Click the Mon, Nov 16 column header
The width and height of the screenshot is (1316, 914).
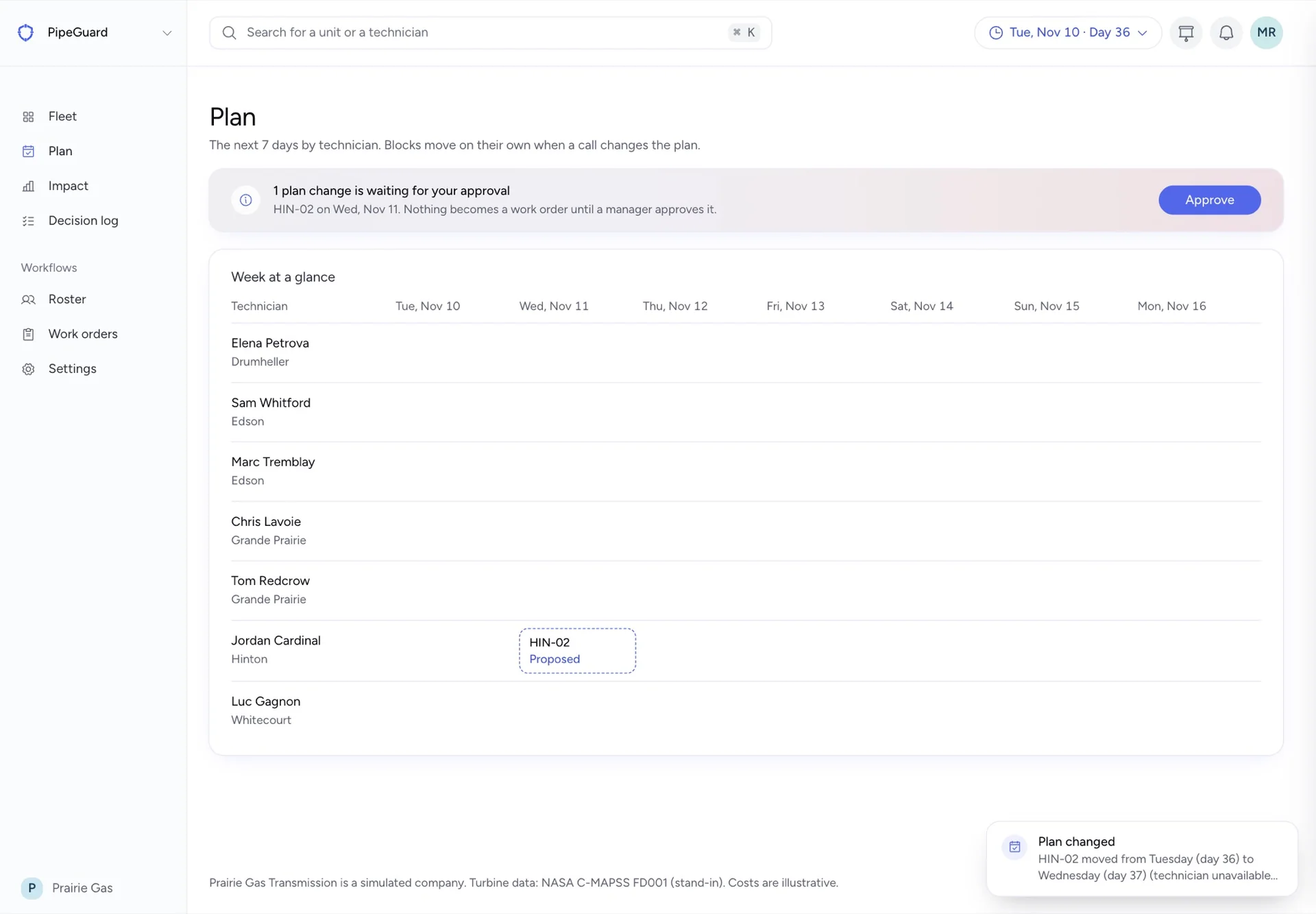pyautogui.click(x=1171, y=306)
